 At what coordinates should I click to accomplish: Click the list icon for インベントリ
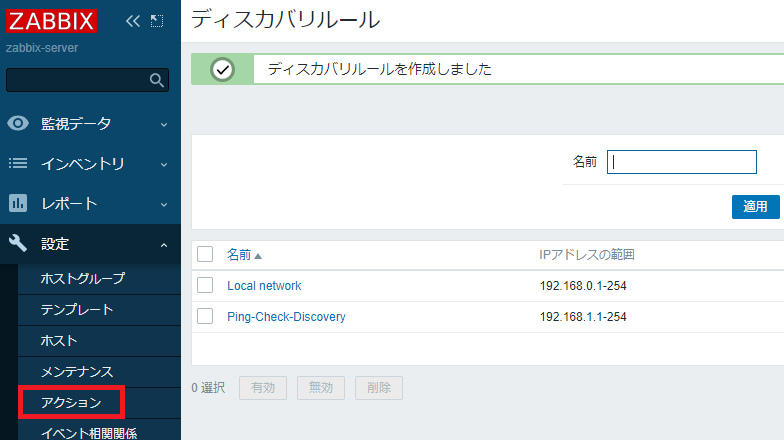[18, 163]
